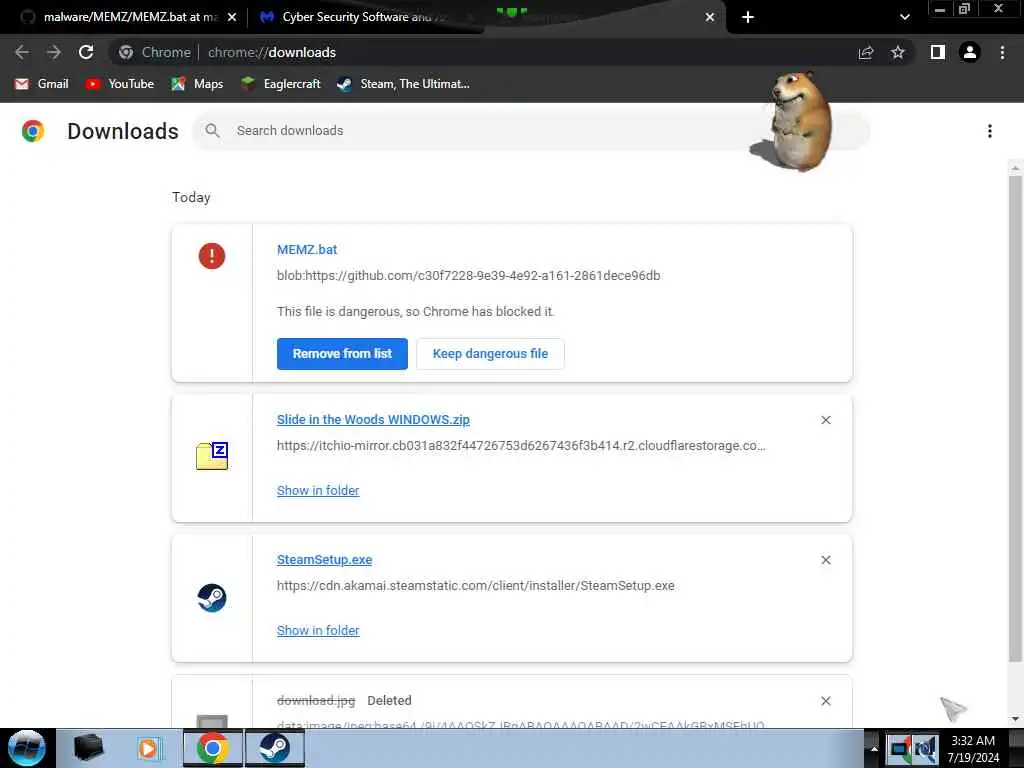This screenshot has width=1024, height=768.
Task: Open YouTube bookmark
Action: pos(120,84)
